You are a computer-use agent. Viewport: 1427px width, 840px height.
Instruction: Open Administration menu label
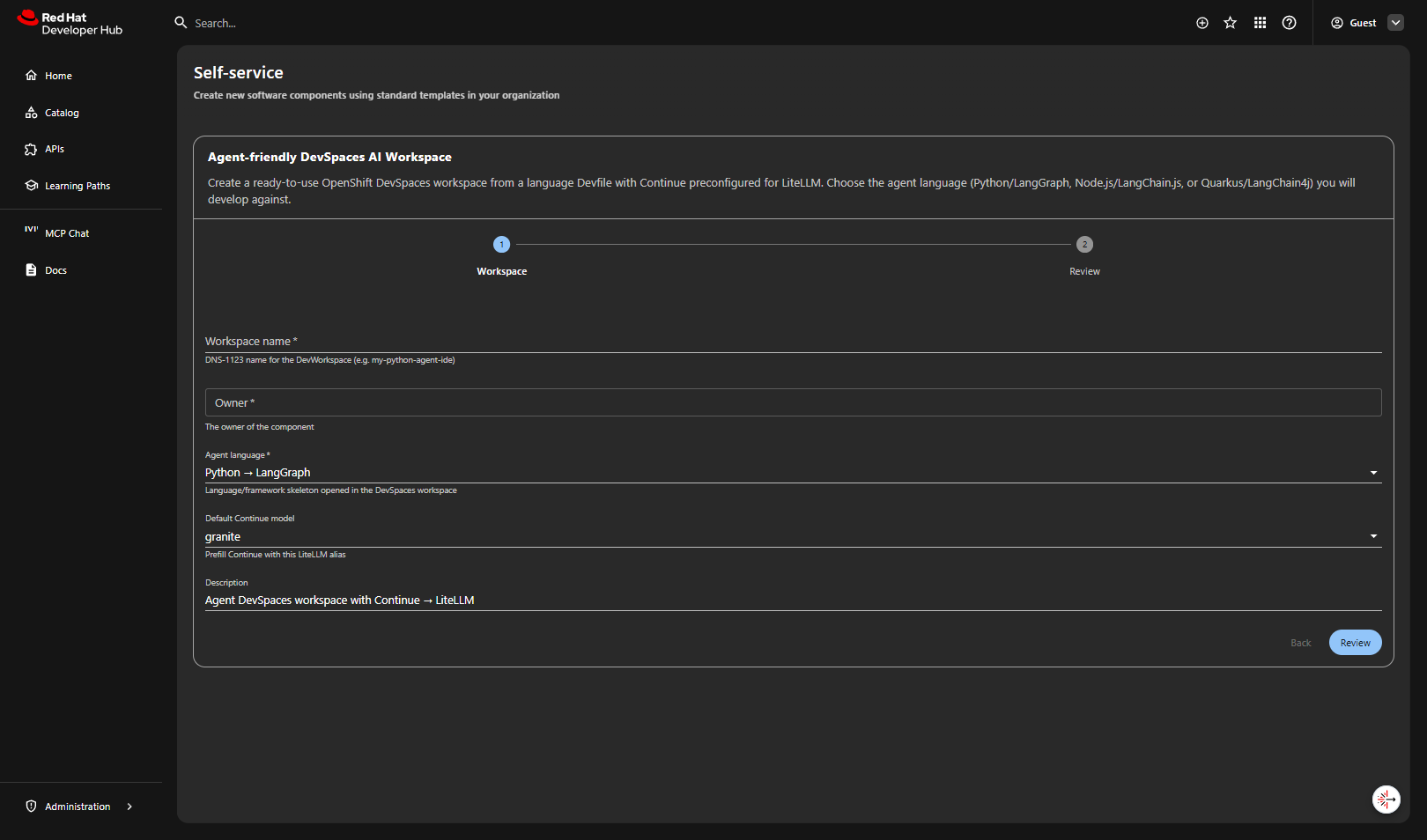[78, 807]
